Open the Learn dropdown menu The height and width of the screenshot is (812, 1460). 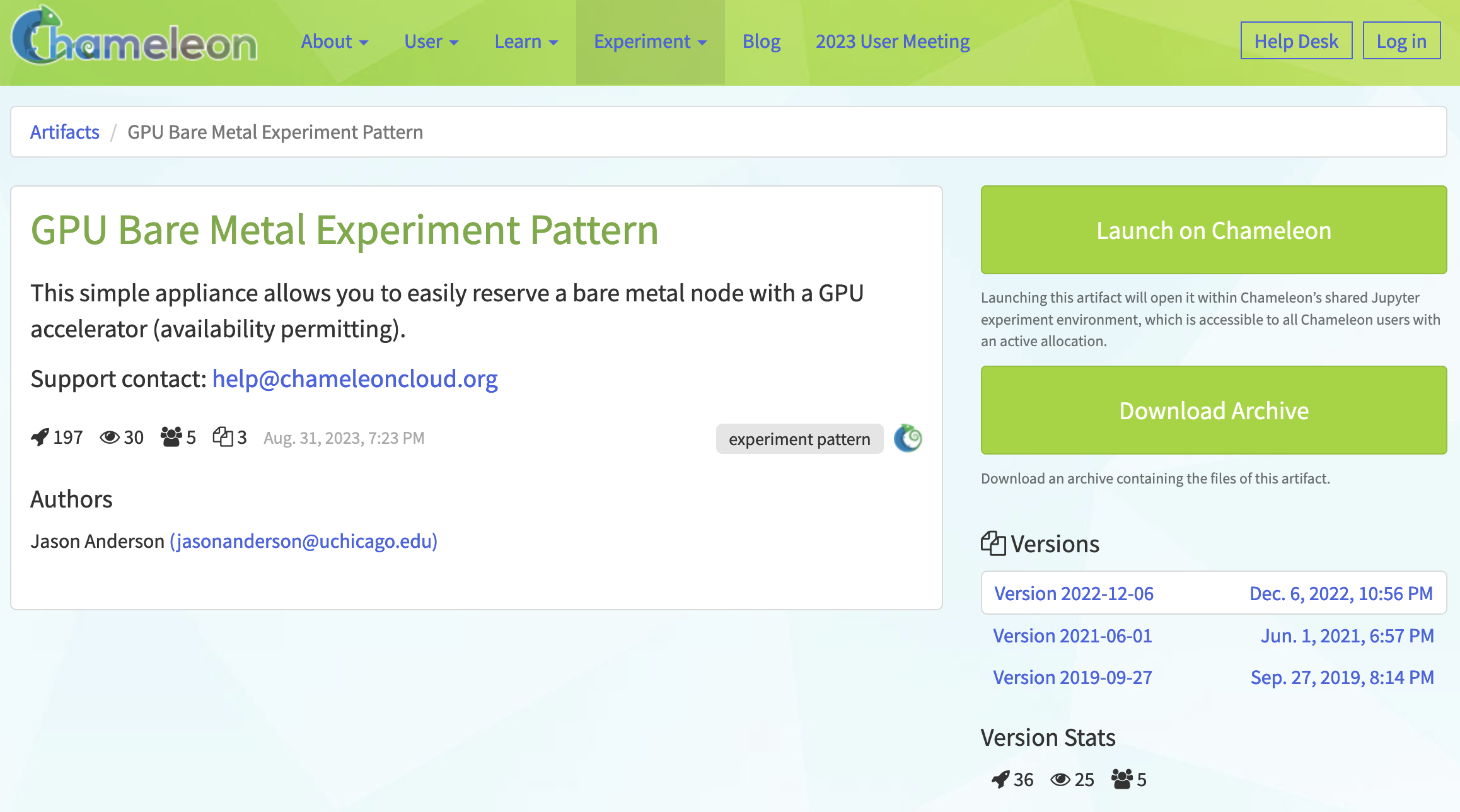pos(526,42)
